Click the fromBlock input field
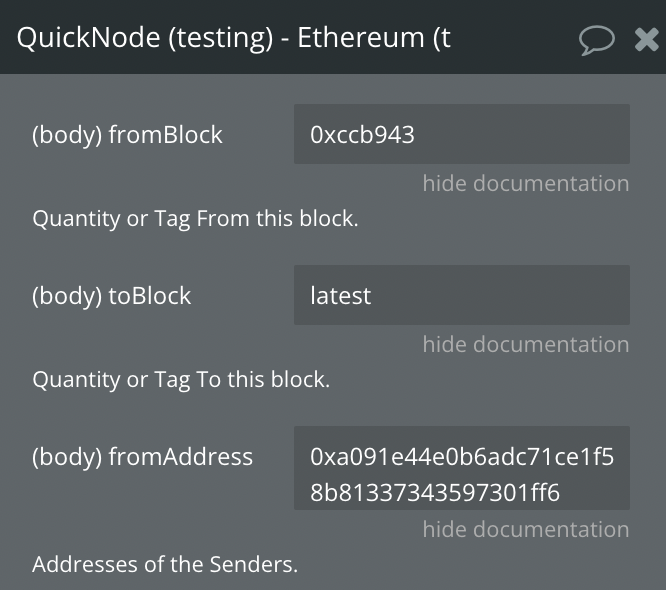666x590 pixels. tap(461, 134)
